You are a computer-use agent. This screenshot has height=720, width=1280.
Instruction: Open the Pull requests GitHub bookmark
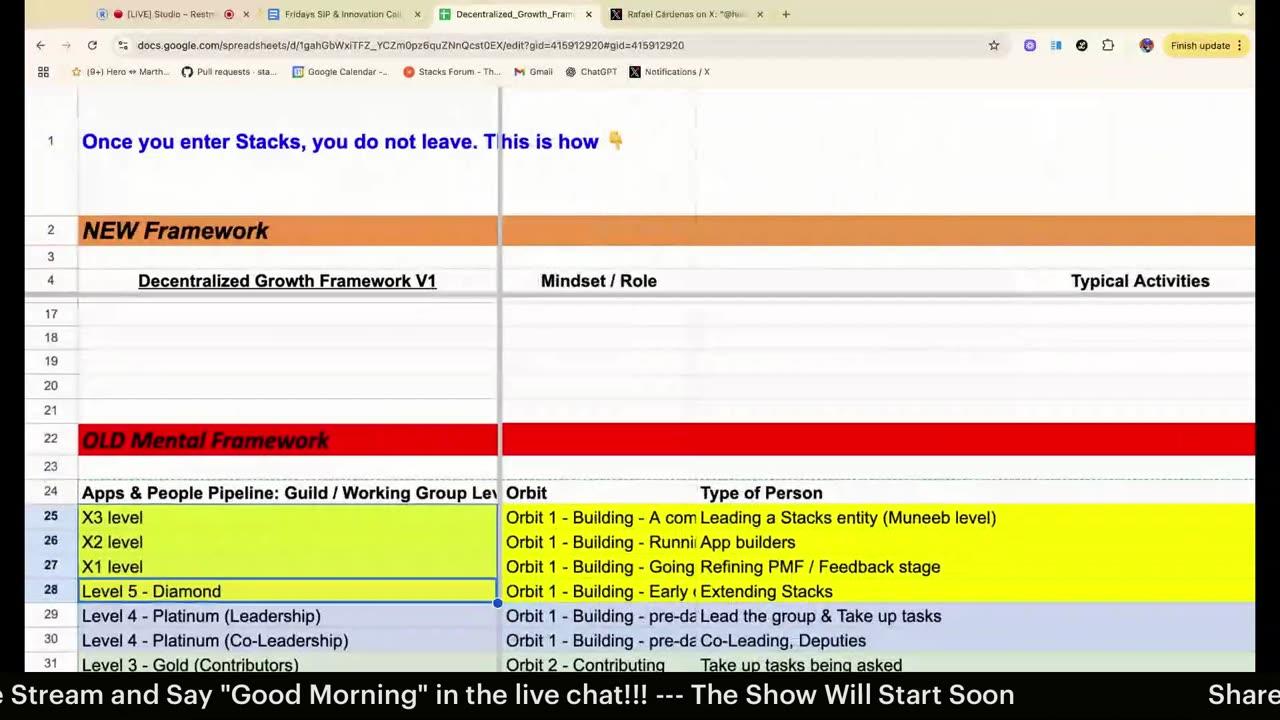click(229, 72)
